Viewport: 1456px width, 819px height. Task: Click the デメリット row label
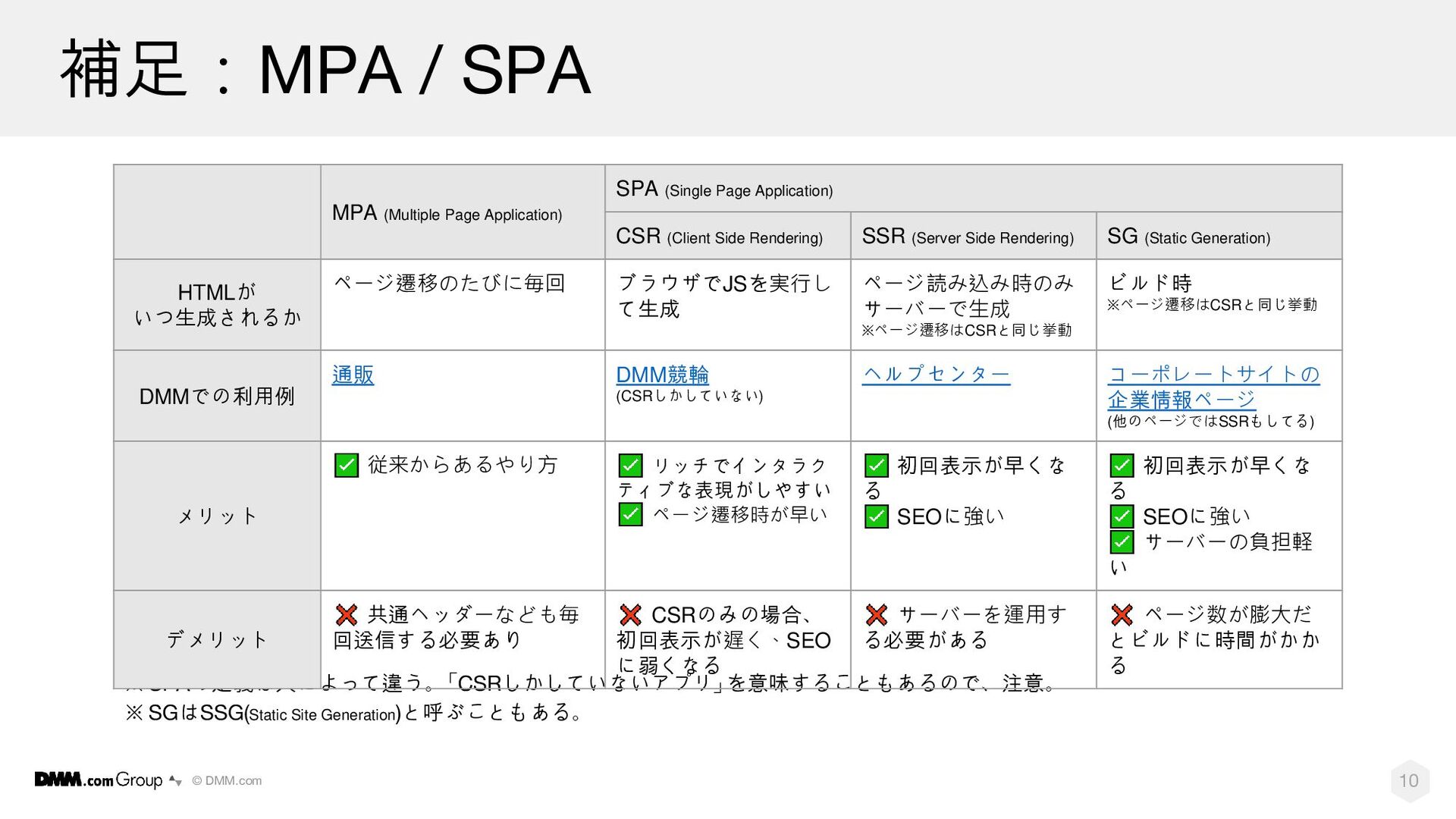(x=217, y=639)
